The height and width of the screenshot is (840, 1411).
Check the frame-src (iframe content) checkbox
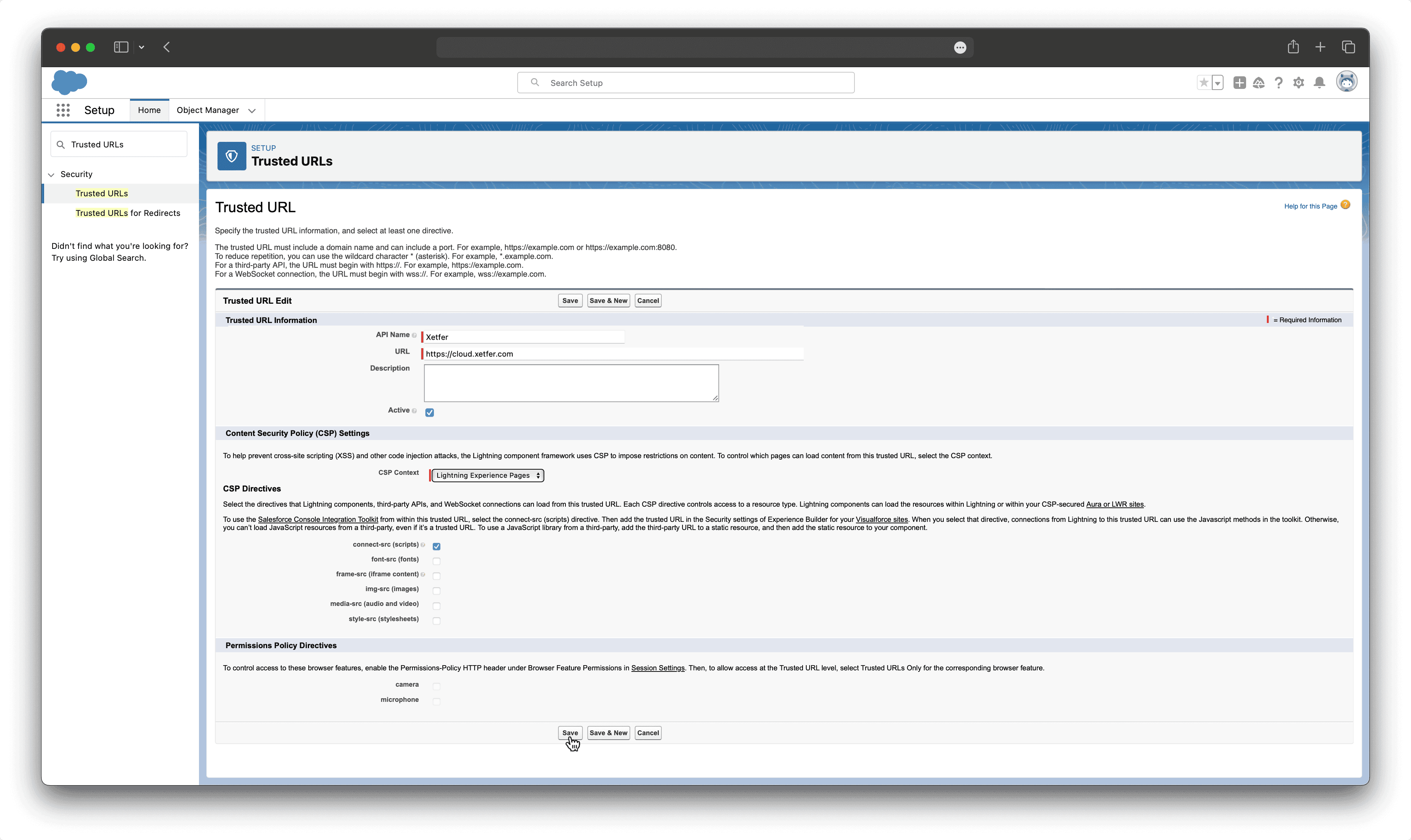[436, 576]
